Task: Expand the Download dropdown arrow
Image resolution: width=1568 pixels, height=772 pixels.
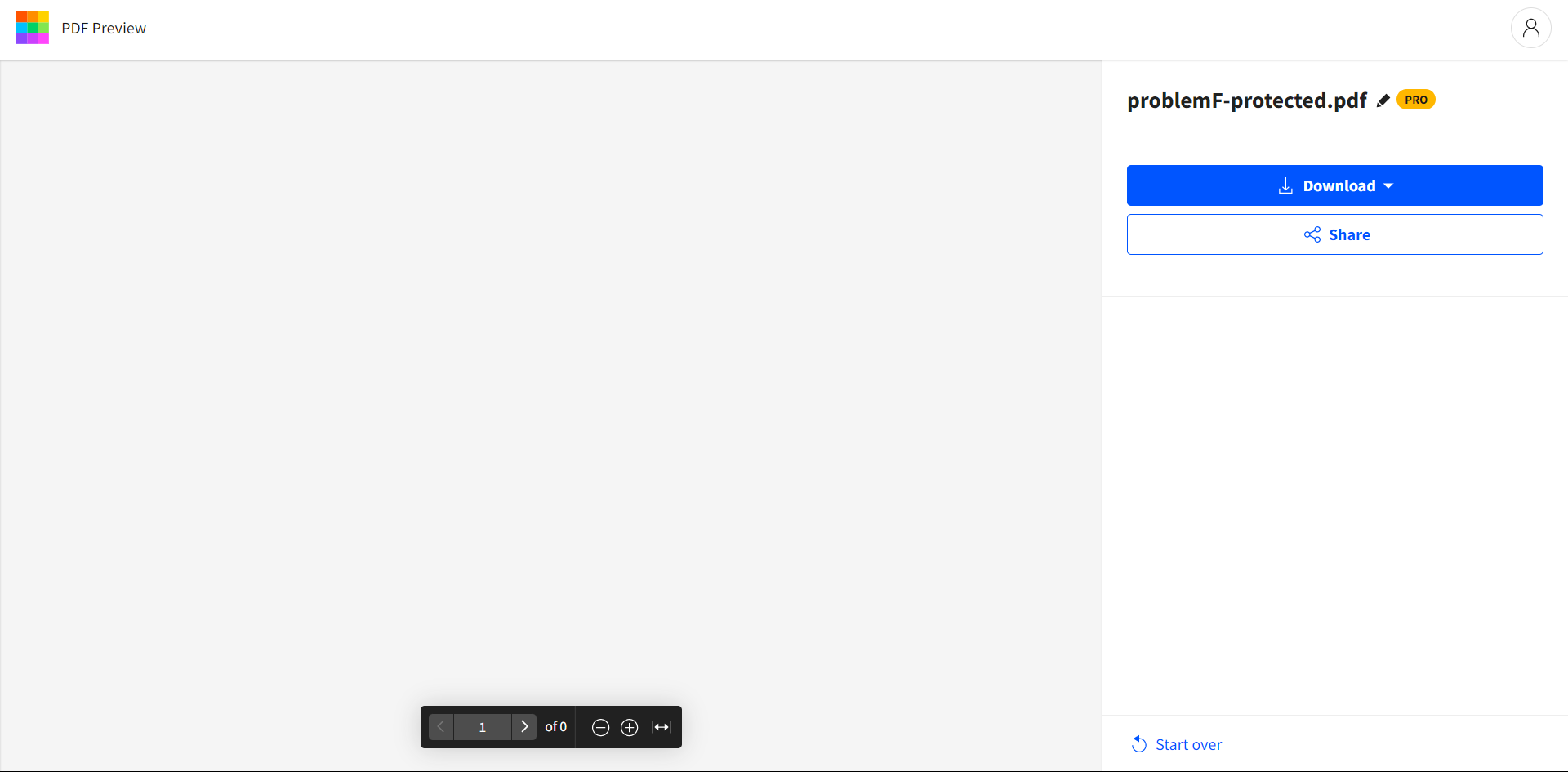Action: (x=1388, y=186)
